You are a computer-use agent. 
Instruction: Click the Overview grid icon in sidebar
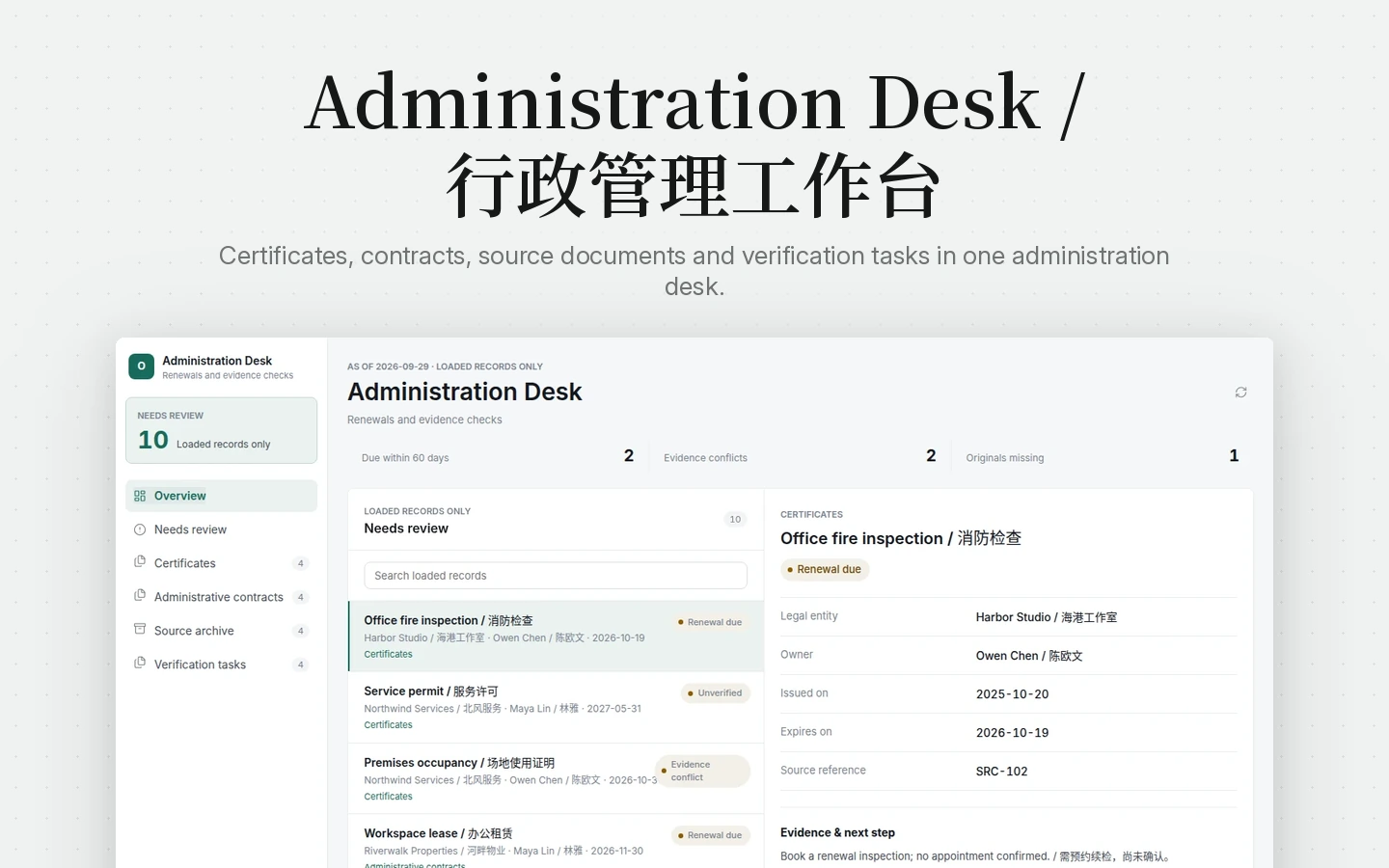click(x=140, y=496)
